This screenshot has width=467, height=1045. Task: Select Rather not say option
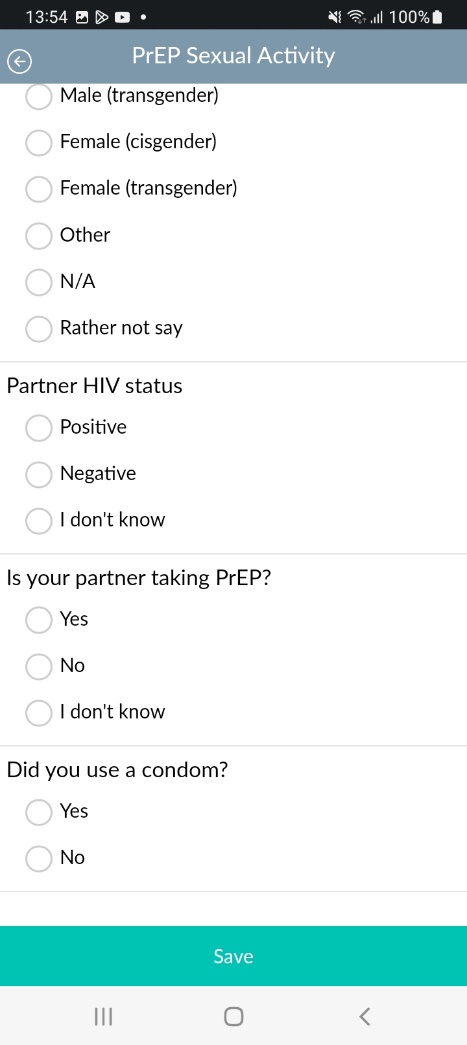point(39,329)
